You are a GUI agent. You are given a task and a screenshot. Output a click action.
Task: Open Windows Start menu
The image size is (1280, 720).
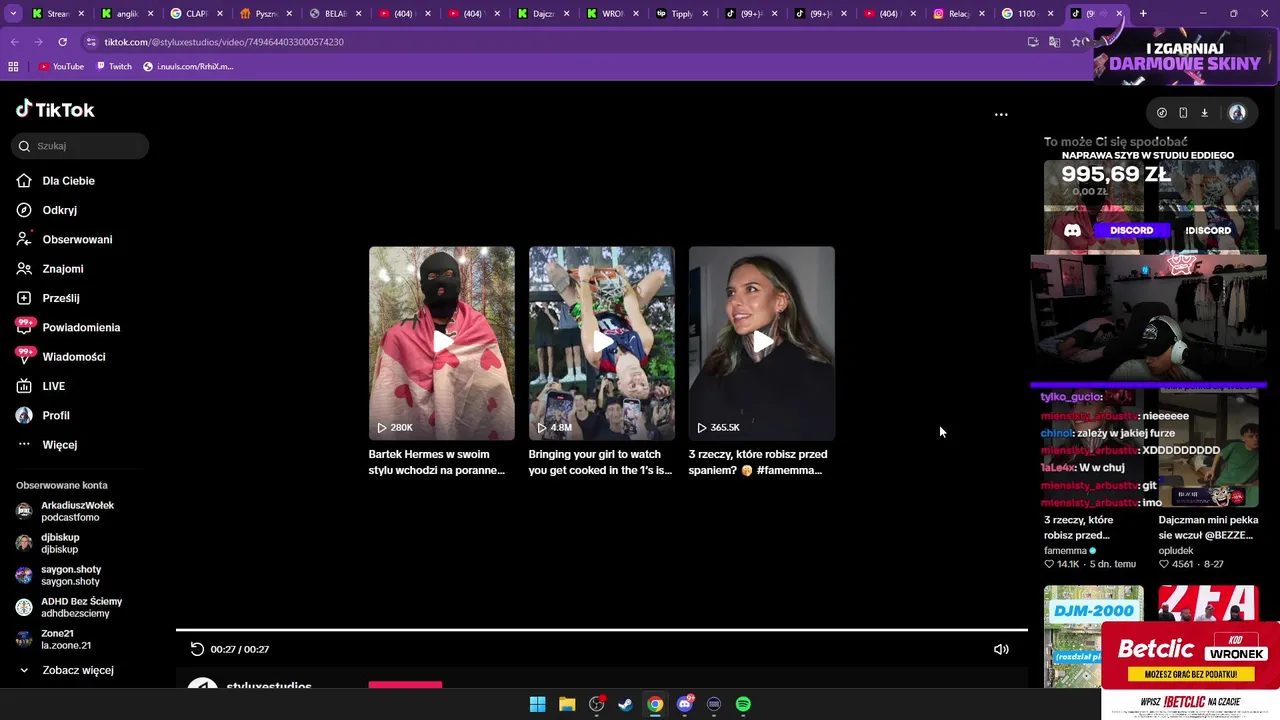pos(537,704)
